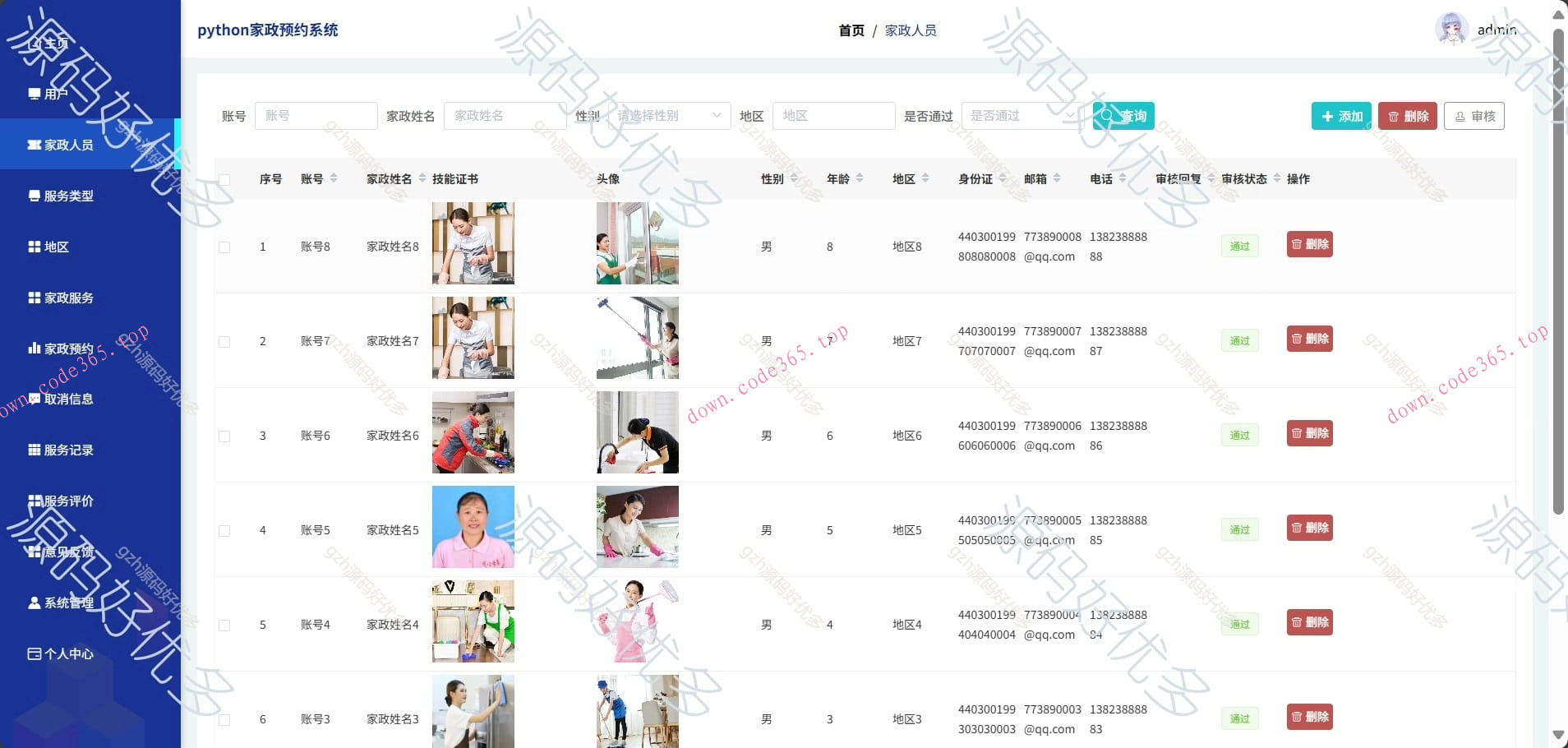Open 服务评价 sidebar item
Image resolution: width=1568 pixels, height=748 pixels.
click(90, 501)
